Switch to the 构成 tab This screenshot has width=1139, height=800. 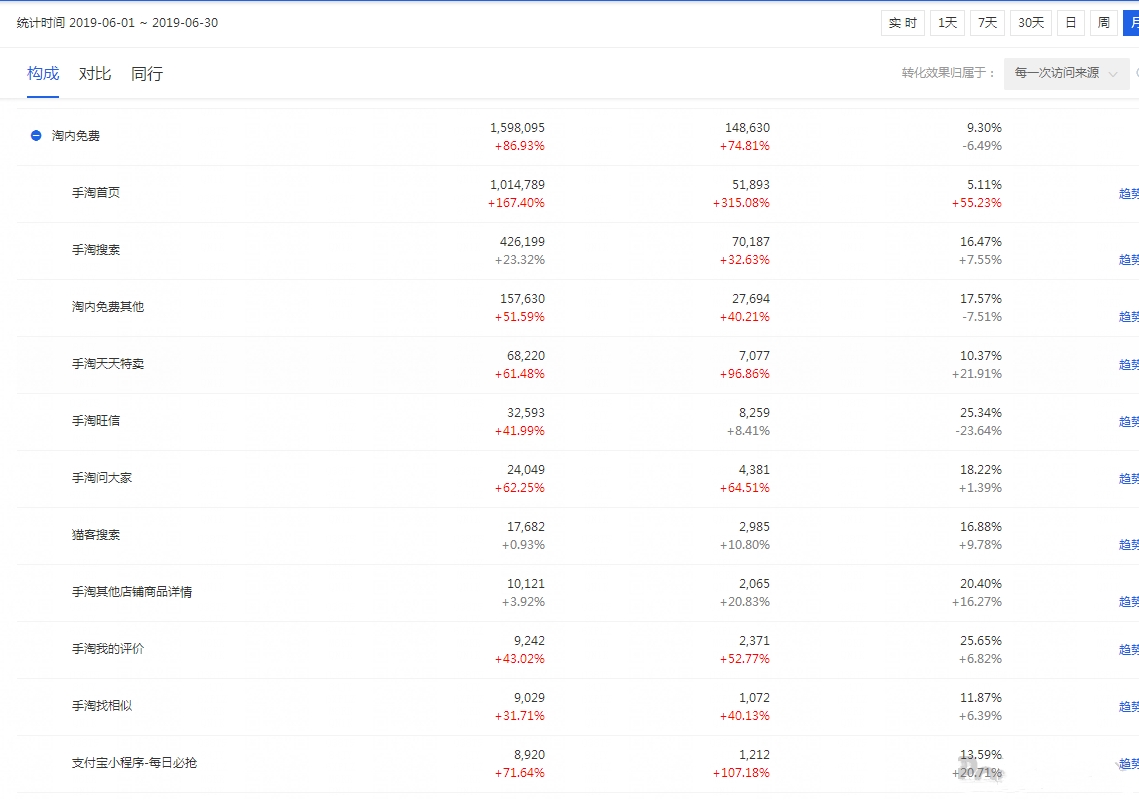43,74
